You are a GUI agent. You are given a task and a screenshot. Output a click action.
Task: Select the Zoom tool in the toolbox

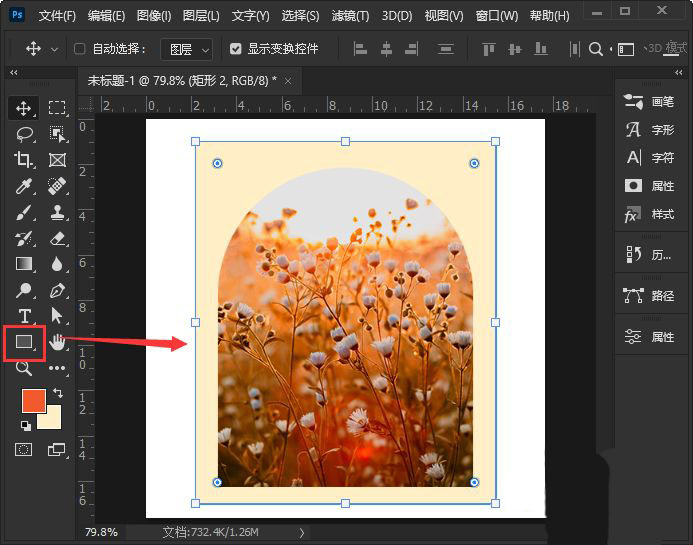[x=23, y=368]
